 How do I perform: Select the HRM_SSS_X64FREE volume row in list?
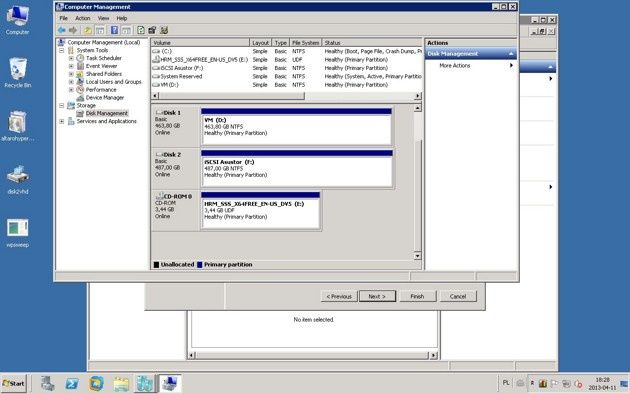point(286,60)
